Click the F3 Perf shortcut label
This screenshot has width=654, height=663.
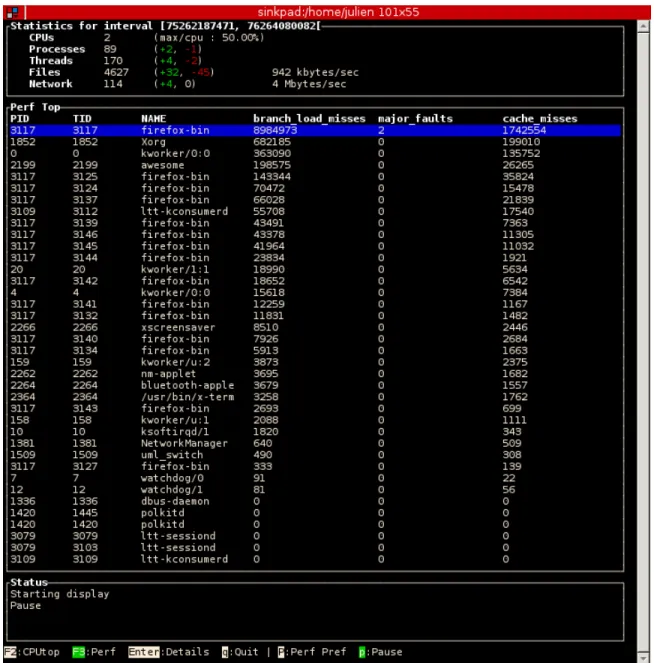pyautogui.click(x=94, y=652)
